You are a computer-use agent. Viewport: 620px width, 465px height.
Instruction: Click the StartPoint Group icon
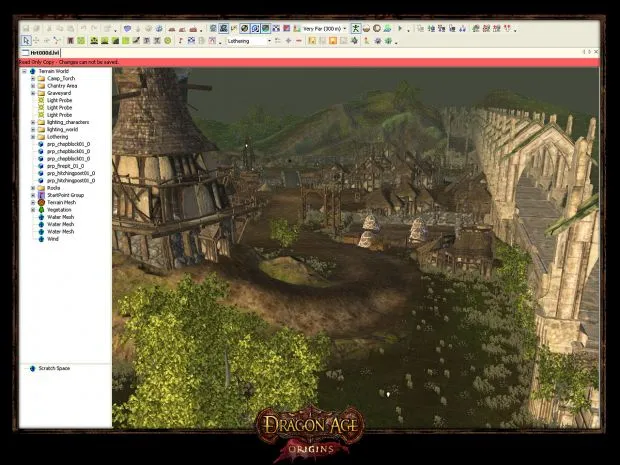click(x=41, y=195)
